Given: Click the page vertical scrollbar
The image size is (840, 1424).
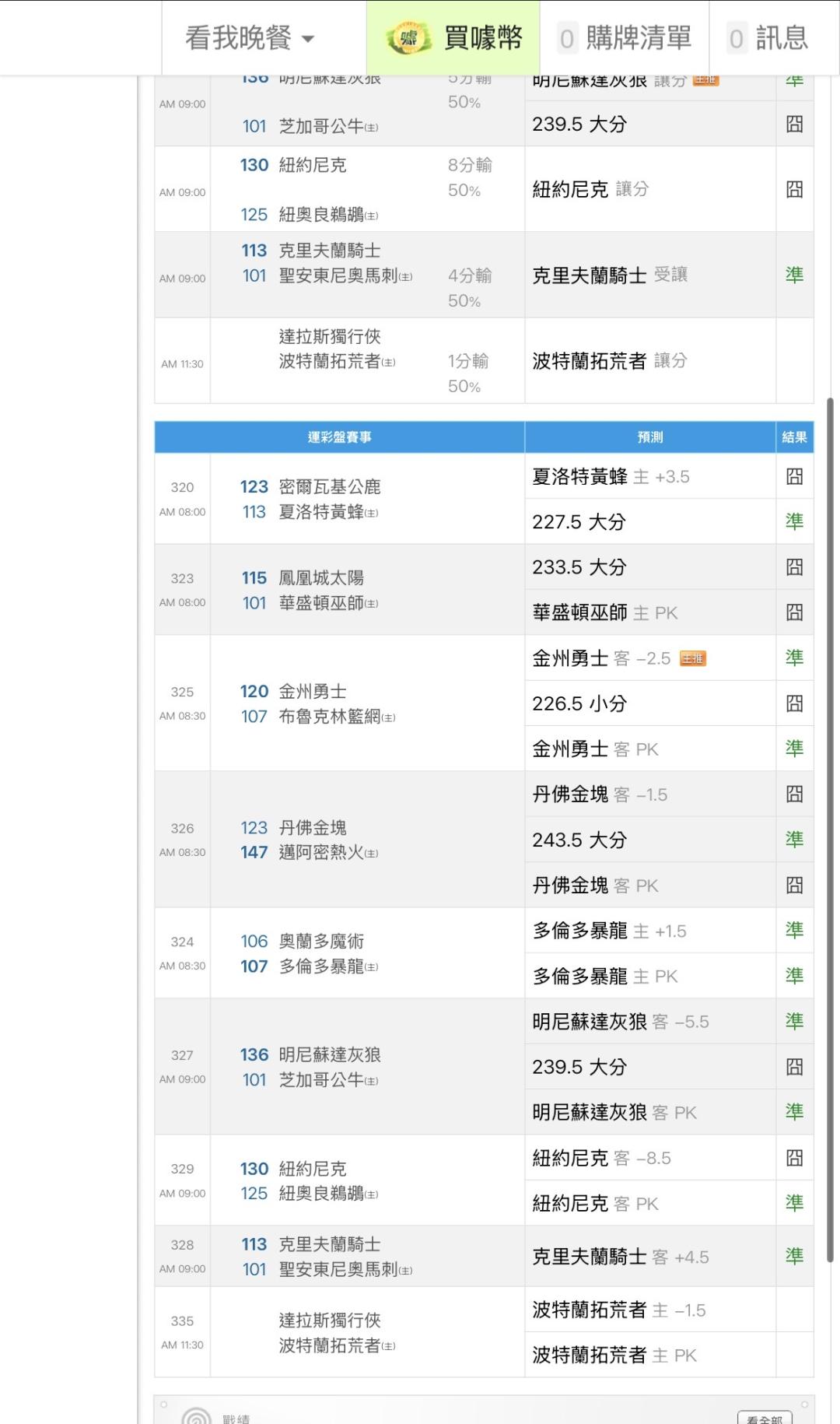Looking at the screenshot, I should point(830,829).
